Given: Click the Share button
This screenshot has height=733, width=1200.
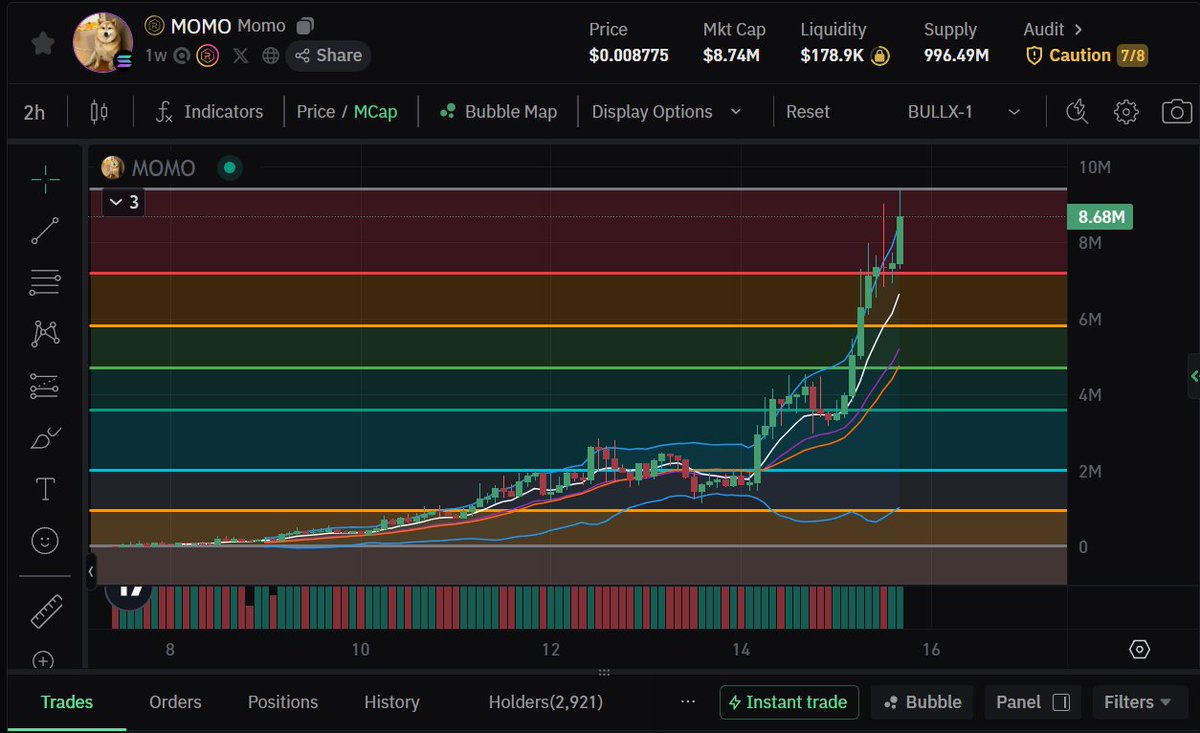Looking at the screenshot, I should 328,55.
